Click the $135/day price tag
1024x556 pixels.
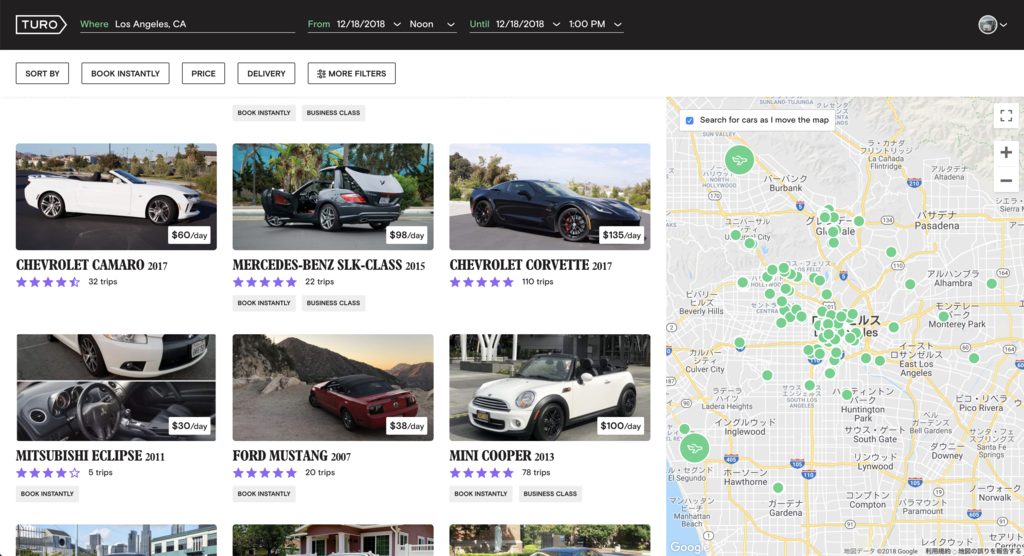point(622,235)
